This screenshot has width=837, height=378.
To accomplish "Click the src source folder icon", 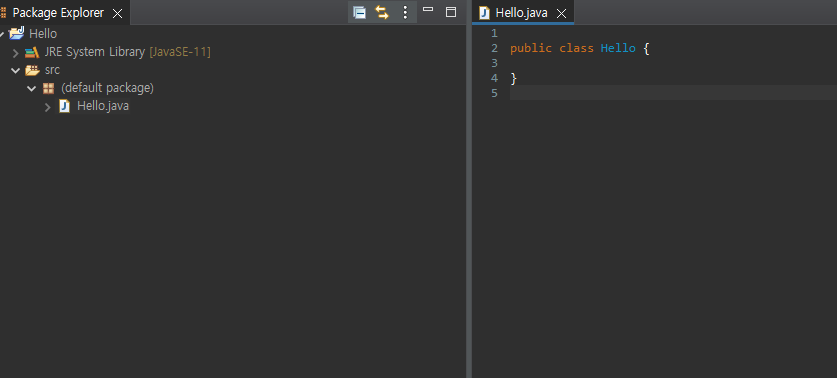I will pyautogui.click(x=33, y=70).
